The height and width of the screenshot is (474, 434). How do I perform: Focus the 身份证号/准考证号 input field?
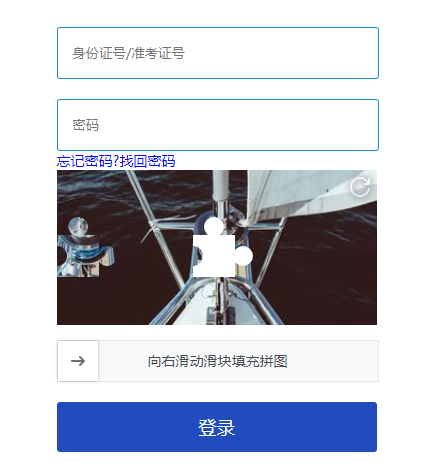[x=218, y=53]
